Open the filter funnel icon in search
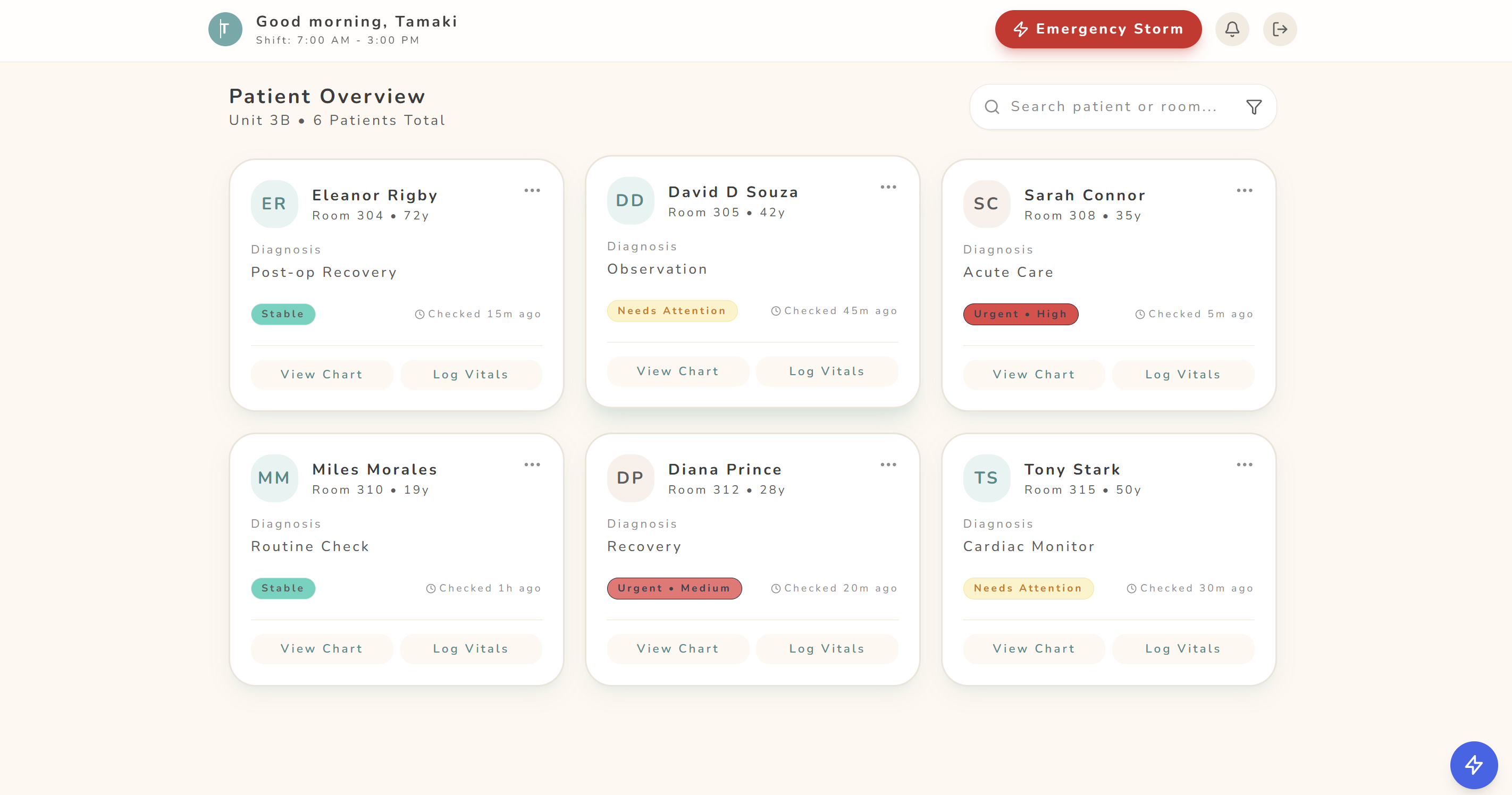Image resolution: width=1512 pixels, height=795 pixels. tap(1253, 107)
